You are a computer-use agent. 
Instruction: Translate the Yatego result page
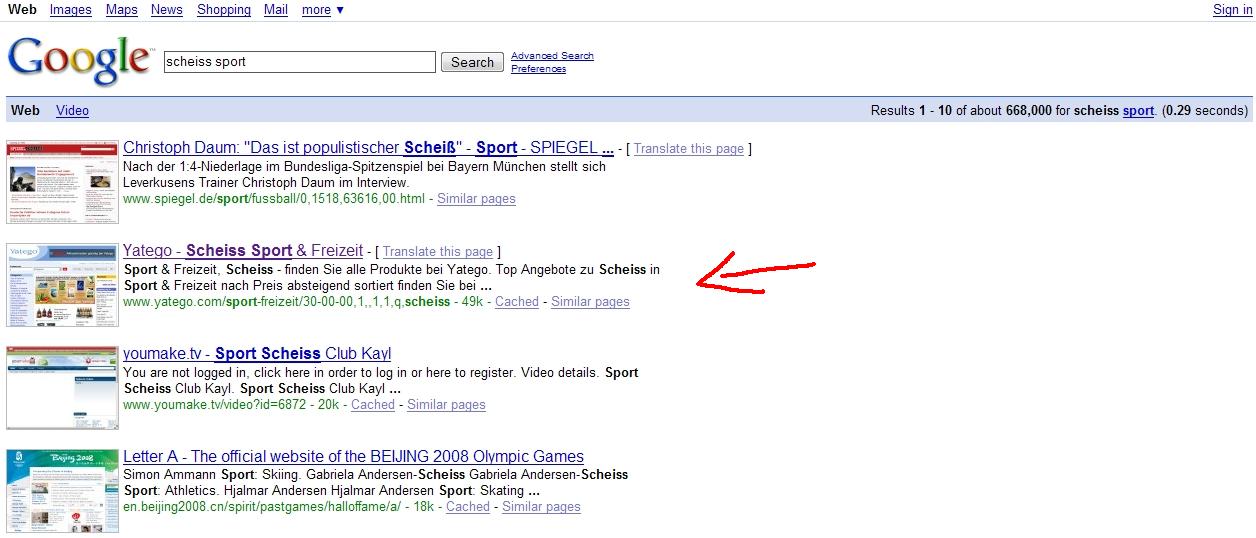(438, 252)
